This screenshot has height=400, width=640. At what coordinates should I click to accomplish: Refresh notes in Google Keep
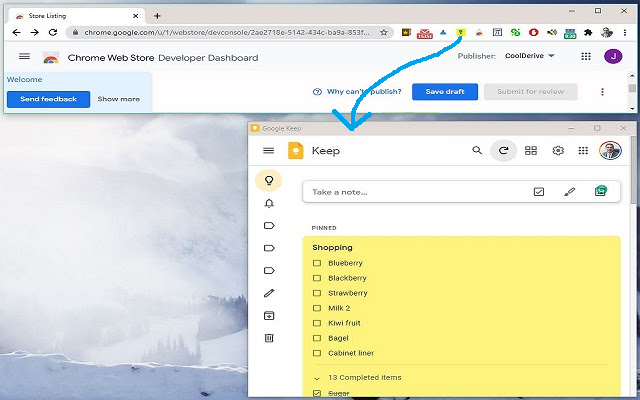pyautogui.click(x=504, y=151)
